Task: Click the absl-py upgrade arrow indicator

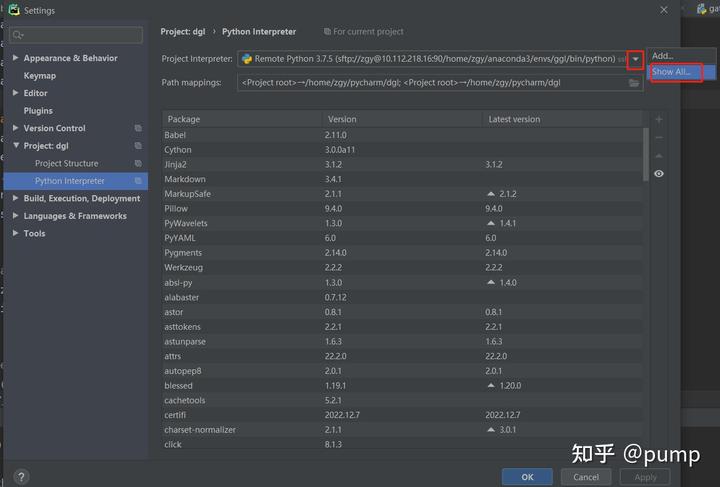Action: click(x=491, y=282)
